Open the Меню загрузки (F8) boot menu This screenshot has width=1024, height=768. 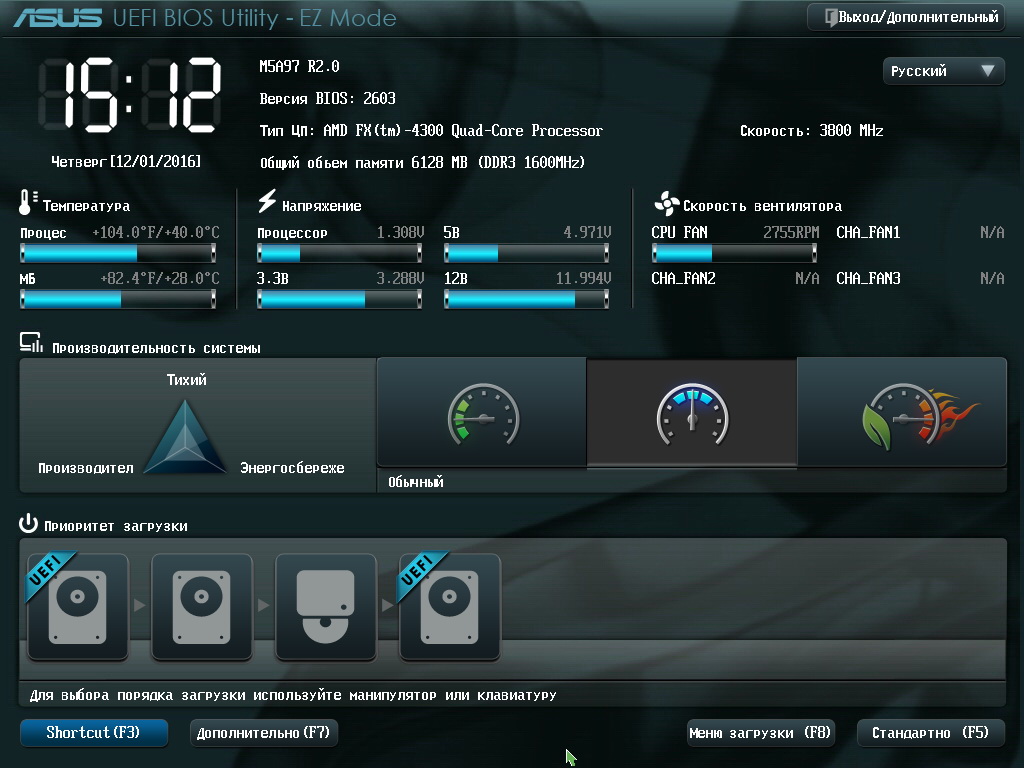click(760, 733)
